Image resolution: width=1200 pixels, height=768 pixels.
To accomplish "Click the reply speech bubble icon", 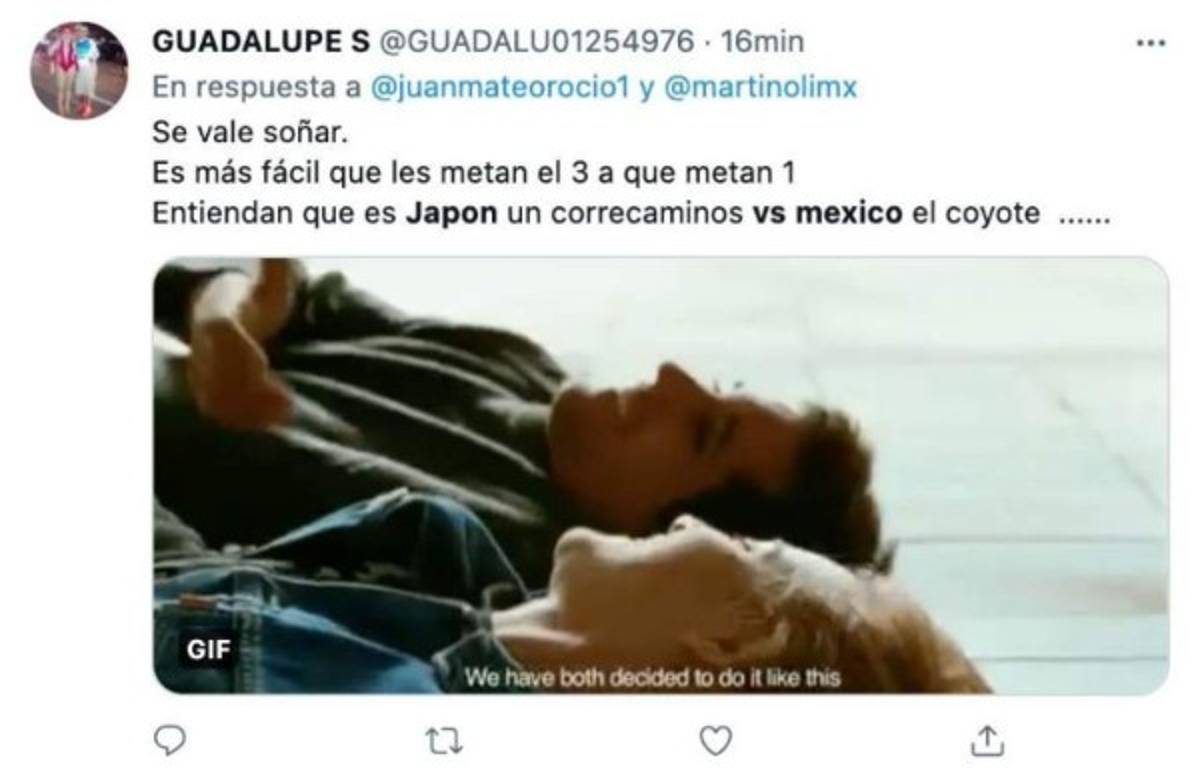I will [171, 741].
